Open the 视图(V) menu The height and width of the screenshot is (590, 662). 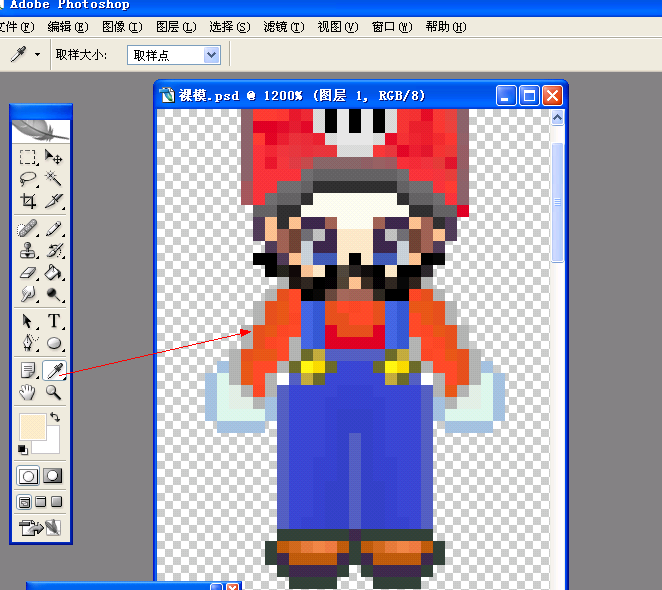pyautogui.click(x=338, y=27)
